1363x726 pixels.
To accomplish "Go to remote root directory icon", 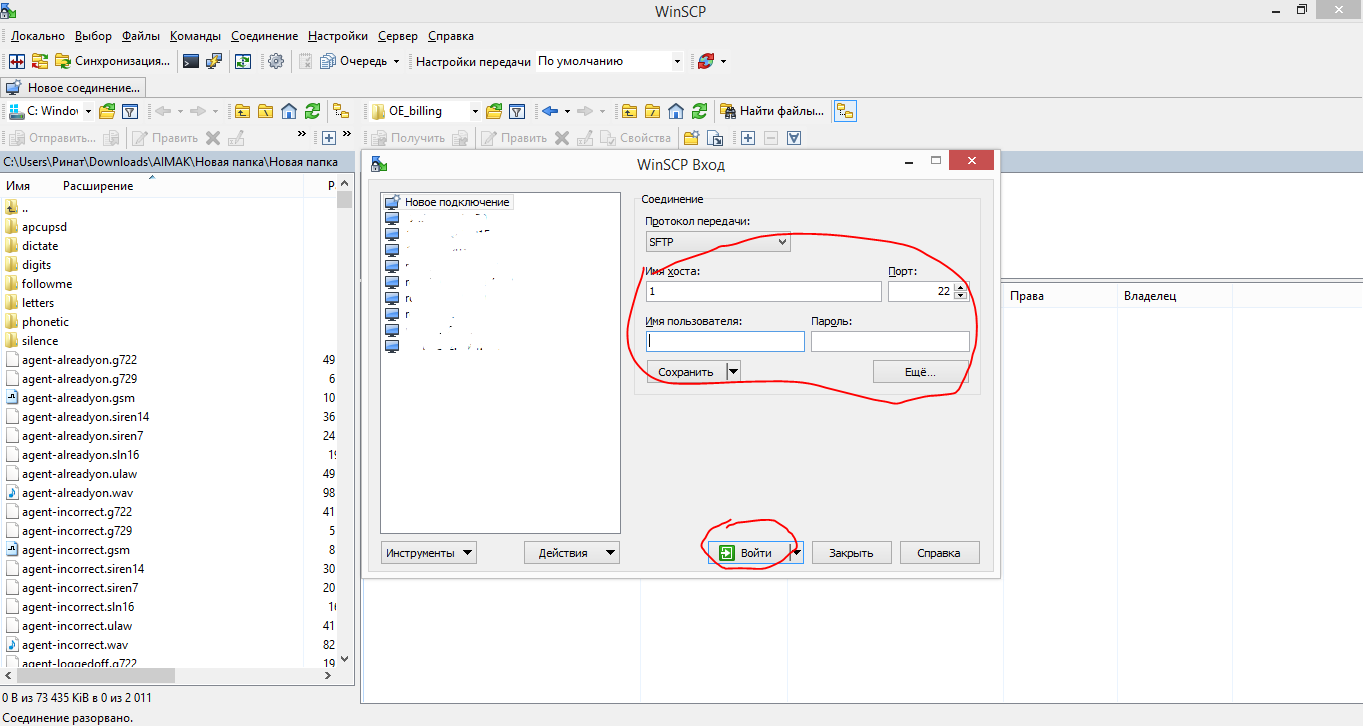I will coord(652,111).
